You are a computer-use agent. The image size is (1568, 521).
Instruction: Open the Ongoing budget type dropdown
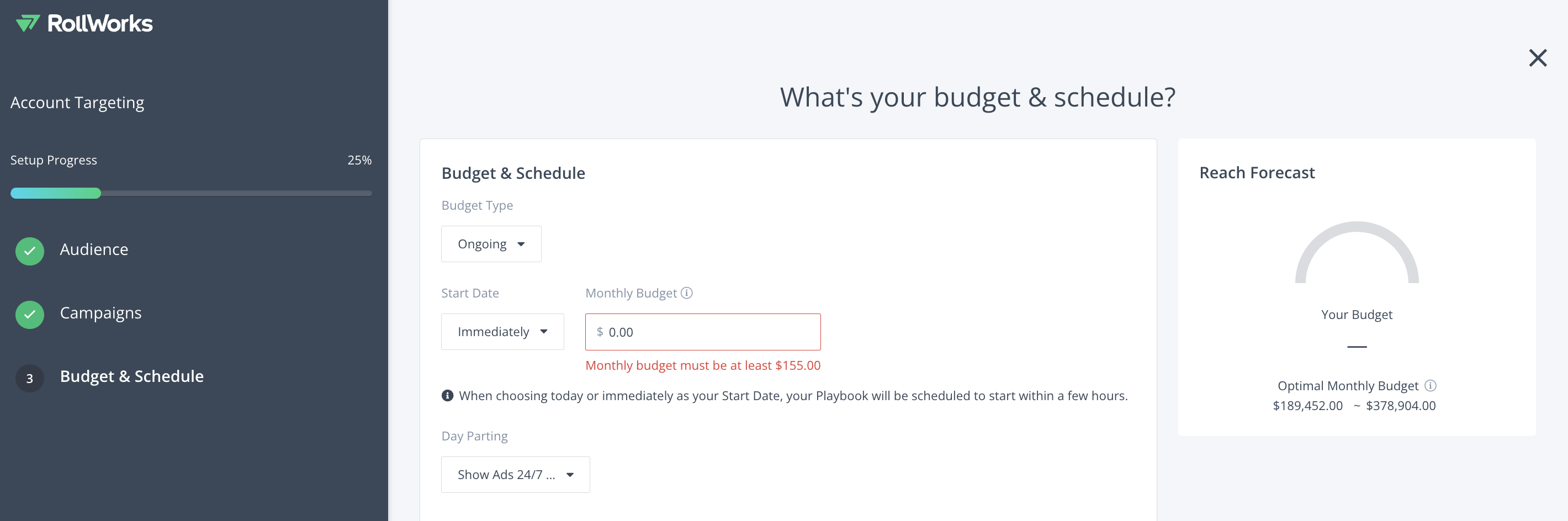click(x=491, y=244)
